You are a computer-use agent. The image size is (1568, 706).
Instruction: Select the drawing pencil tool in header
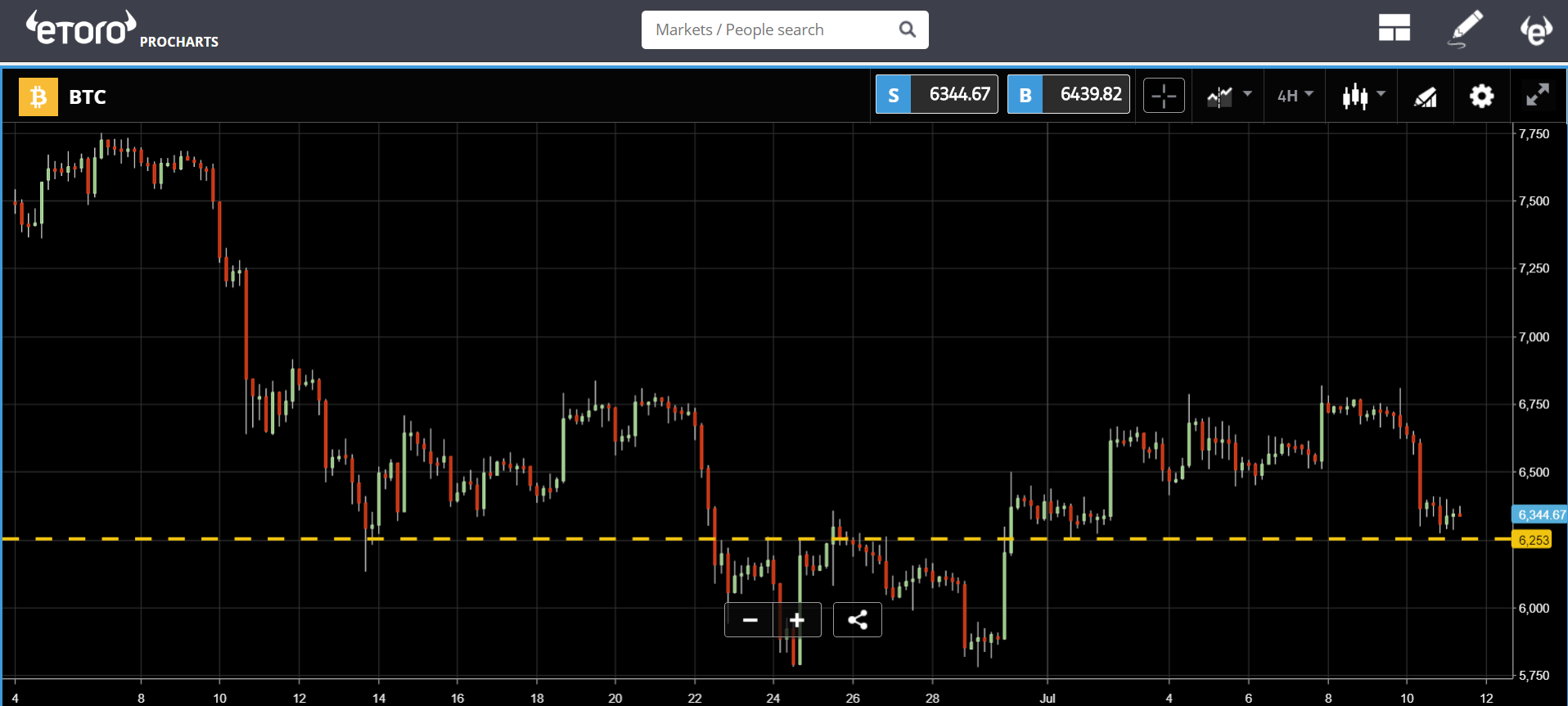1465,29
